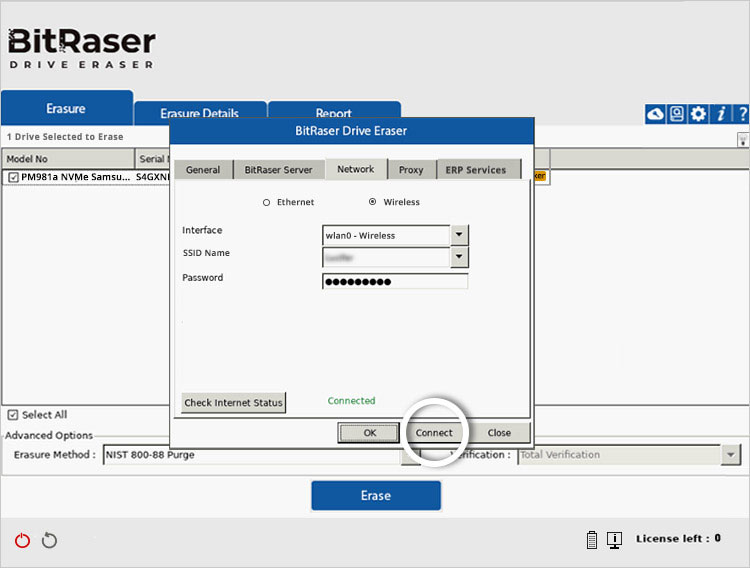This screenshot has height=568, width=750.
Task: Switch to the Proxy tab
Action: tap(411, 170)
